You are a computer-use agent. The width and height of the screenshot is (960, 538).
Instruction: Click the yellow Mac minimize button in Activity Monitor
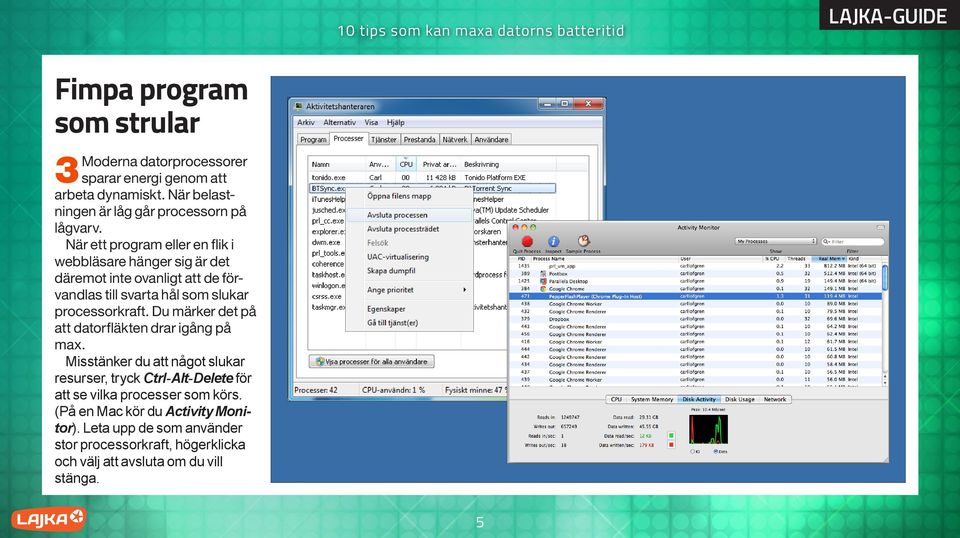[524, 228]
